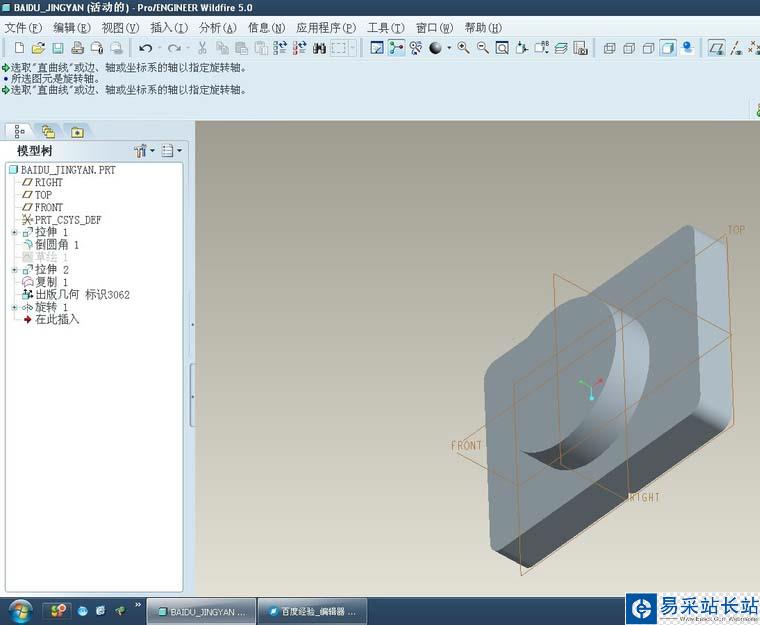The width and height of the screenshot is (760, 625).
Task: Click the Undo arrow icon
Action: click(x=146, y=48)
